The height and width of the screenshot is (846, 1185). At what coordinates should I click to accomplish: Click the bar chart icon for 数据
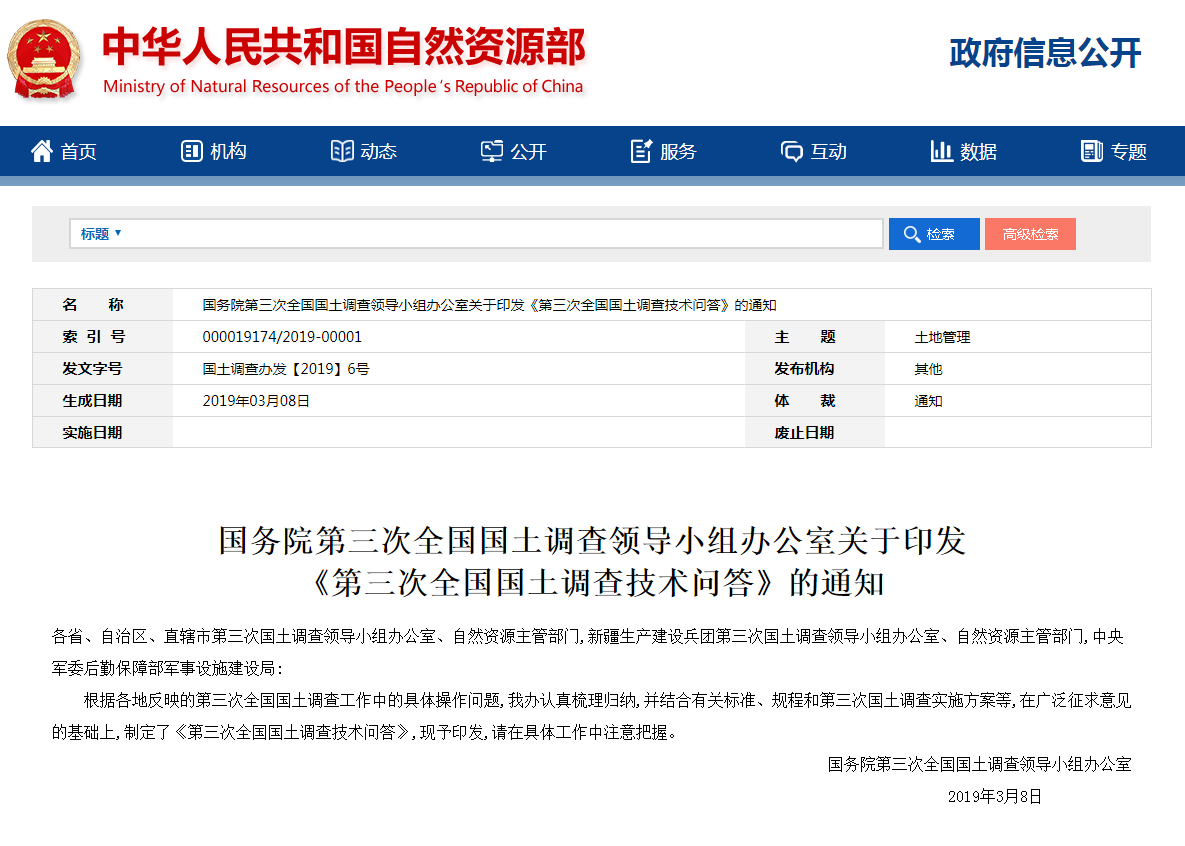click(941, 151)
